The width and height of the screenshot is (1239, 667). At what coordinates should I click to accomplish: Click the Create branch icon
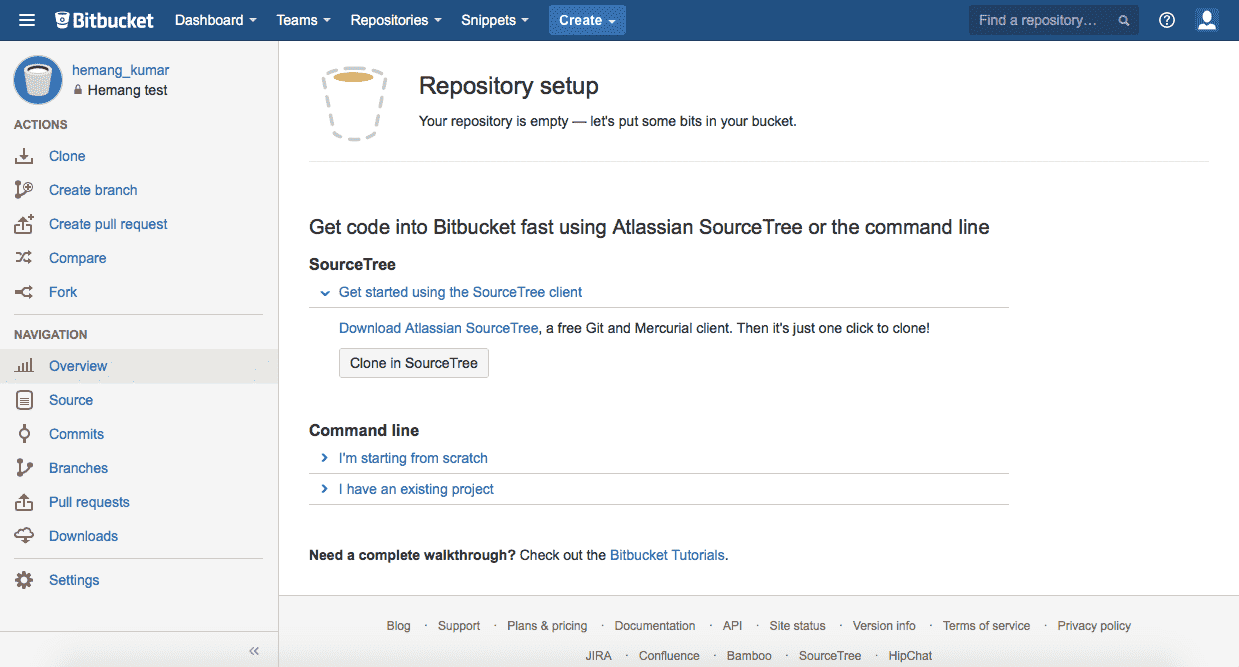pos(25,190)
